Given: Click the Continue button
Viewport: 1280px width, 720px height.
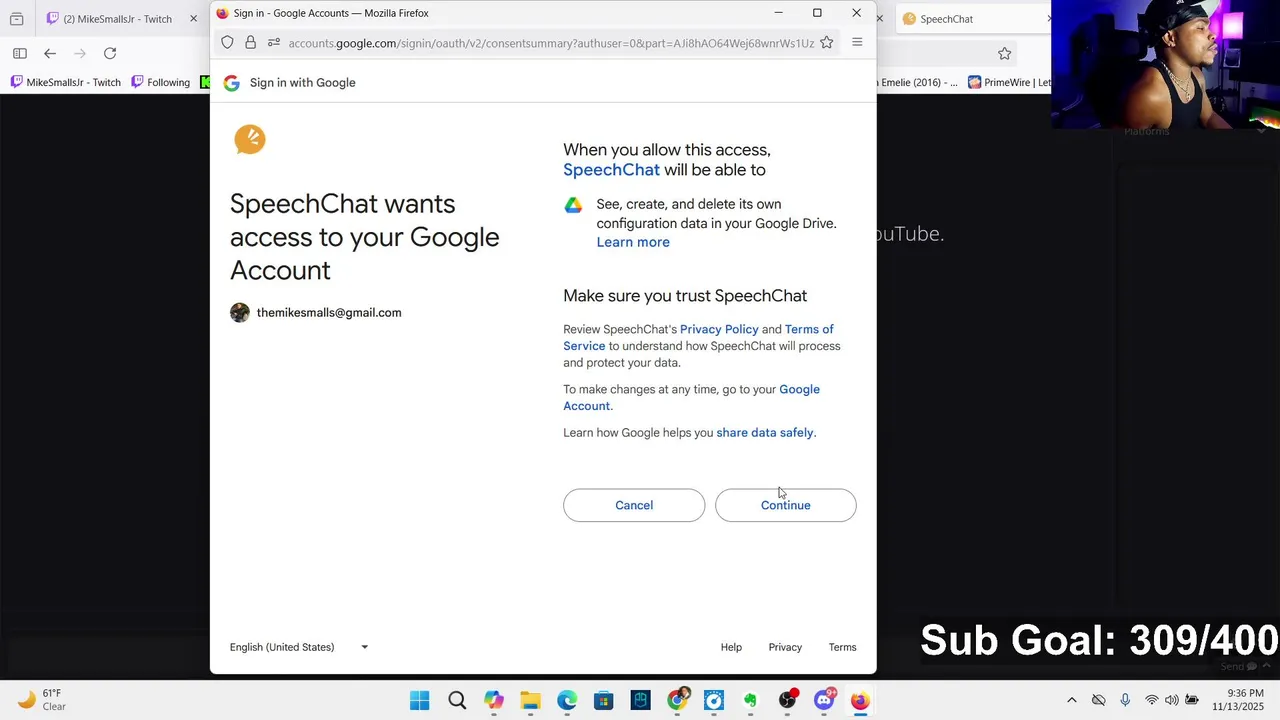Looking at the screenshot, I should tap(785, 505).
